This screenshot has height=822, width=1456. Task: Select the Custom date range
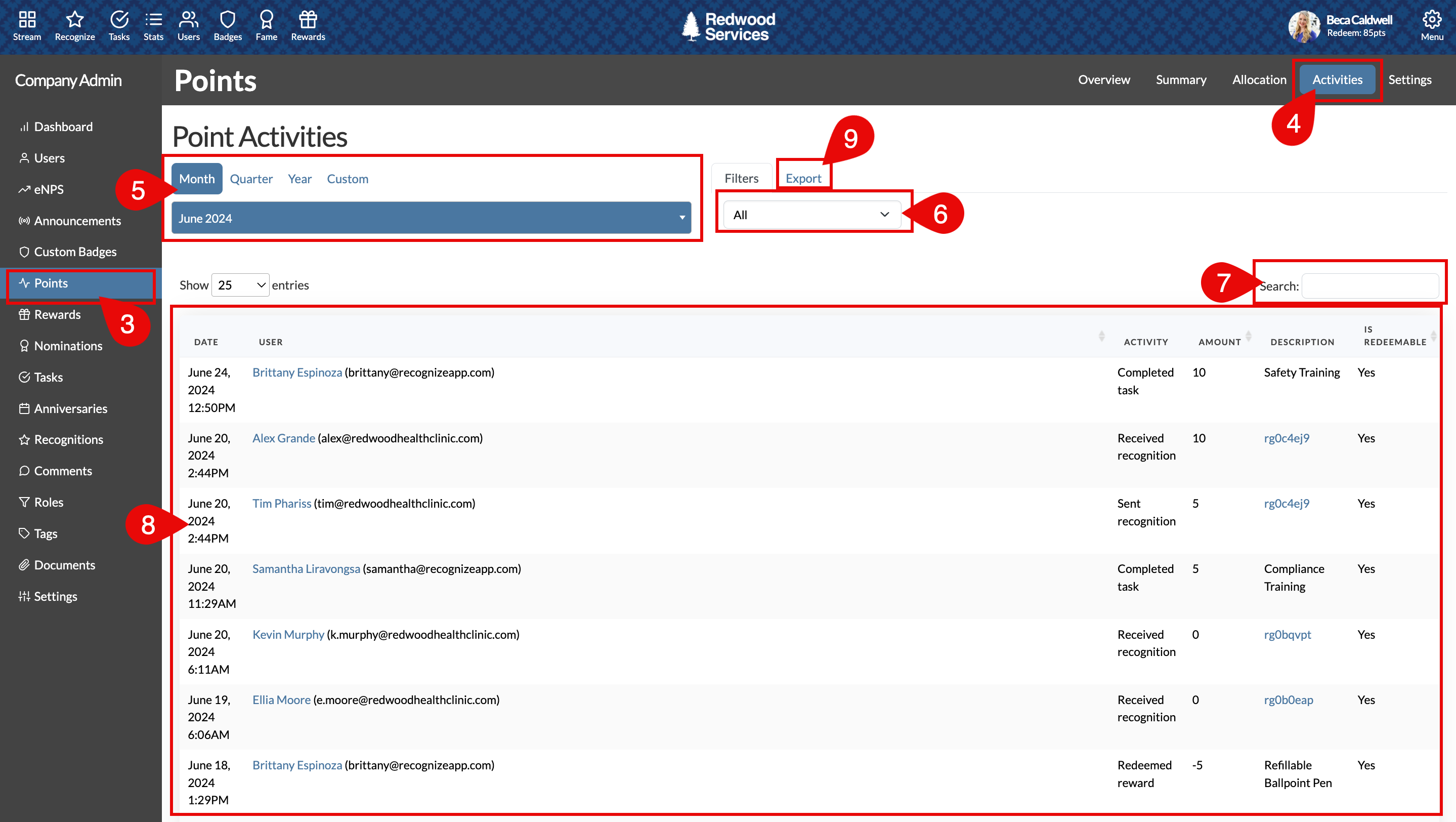pos(348,179)
